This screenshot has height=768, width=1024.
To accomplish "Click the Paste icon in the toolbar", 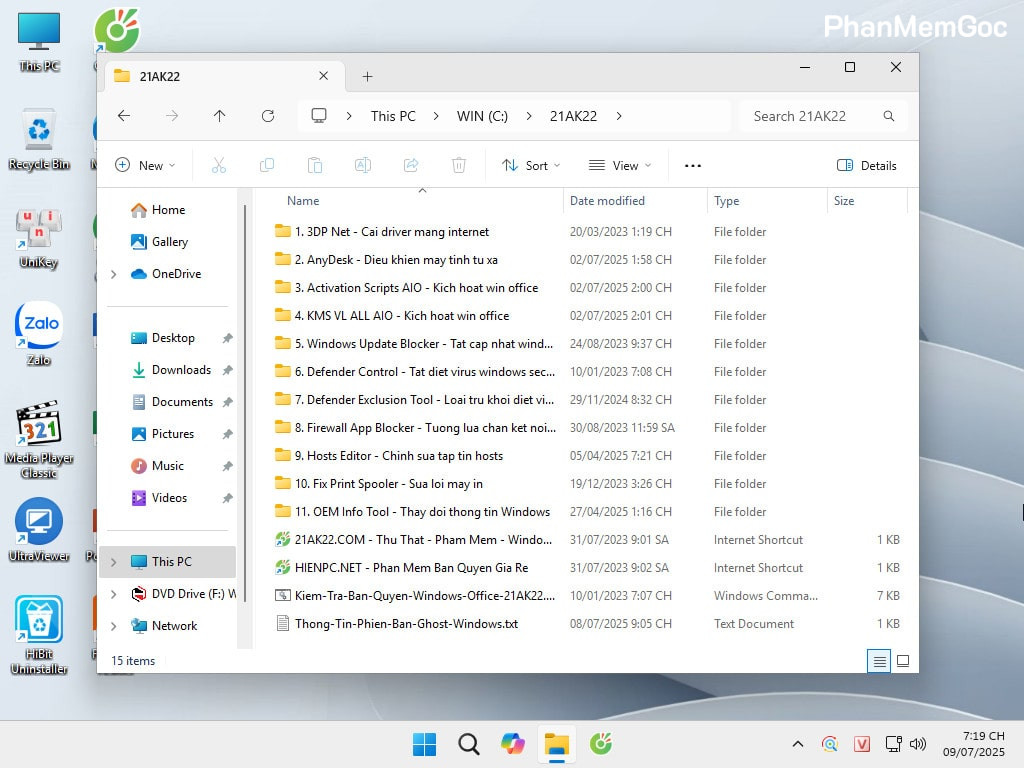I will point(315,164).
